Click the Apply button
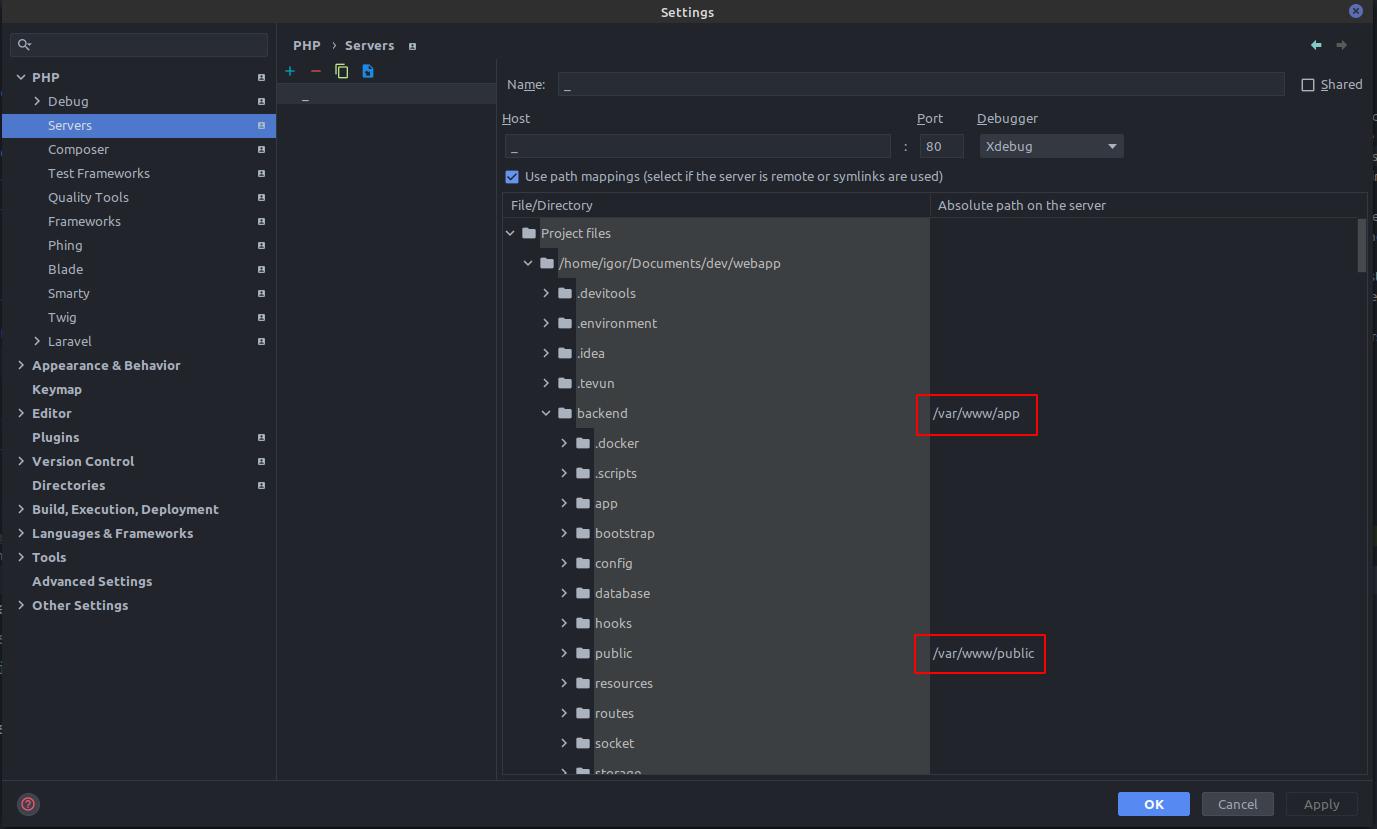Screen dimensions: 1377x829 pyautogui.click(x=1321, y=804)
